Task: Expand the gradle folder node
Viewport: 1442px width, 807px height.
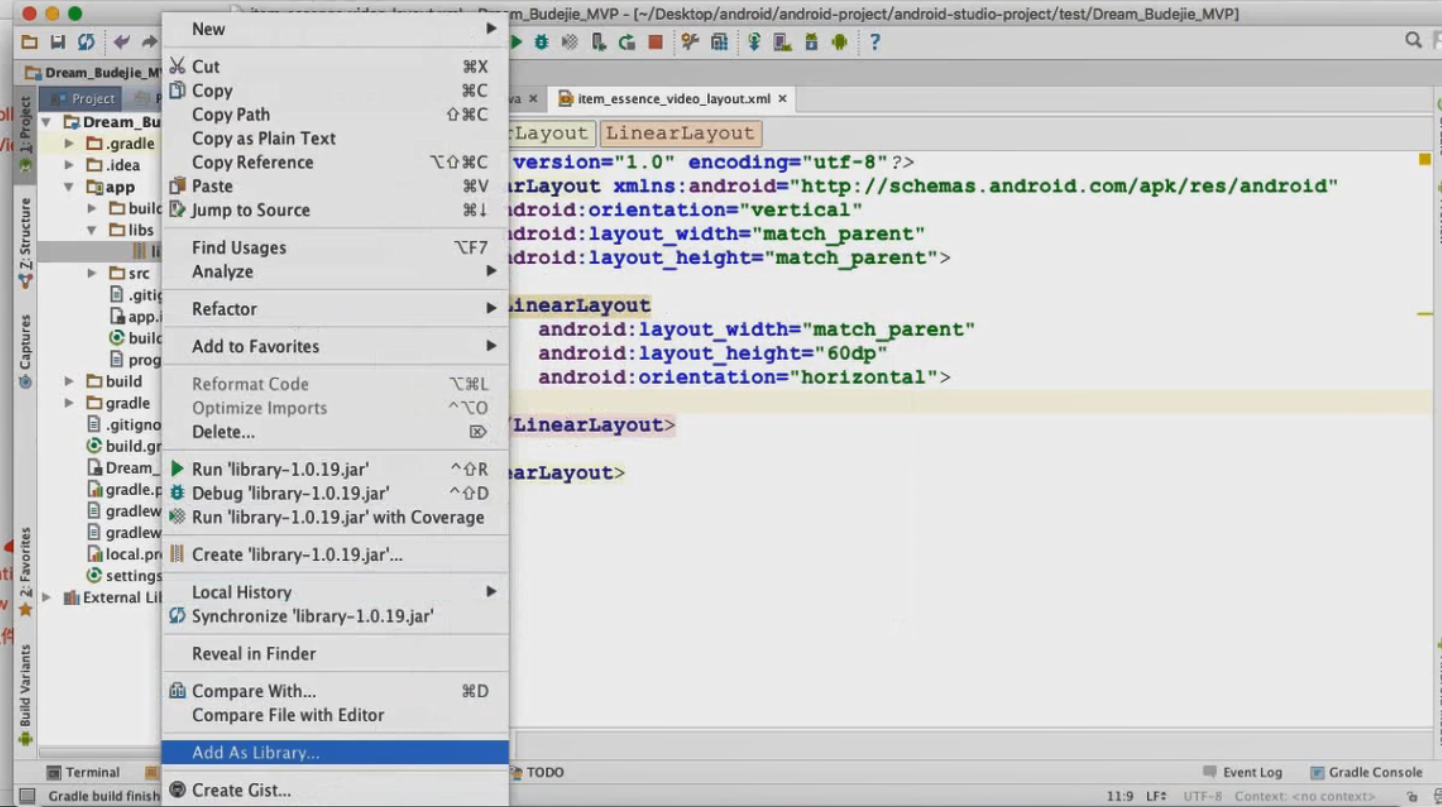Action: (x=69, y=403)
